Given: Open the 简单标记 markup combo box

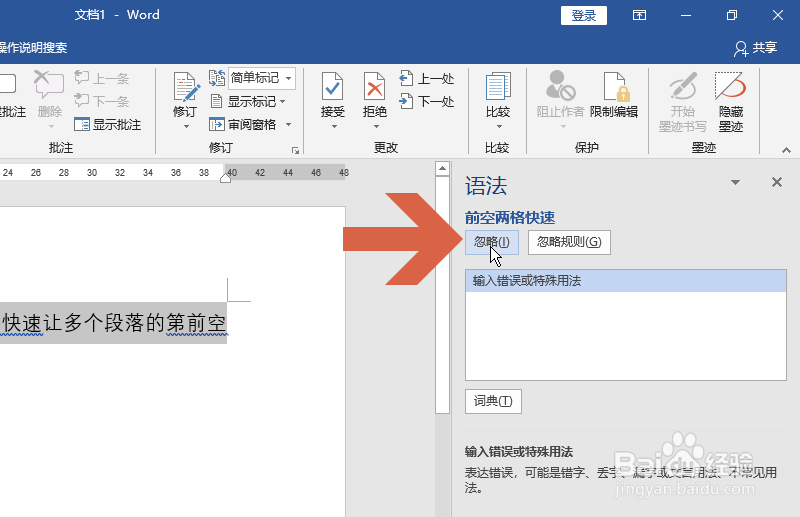Looking at the screenshot, I should (261, 78).
